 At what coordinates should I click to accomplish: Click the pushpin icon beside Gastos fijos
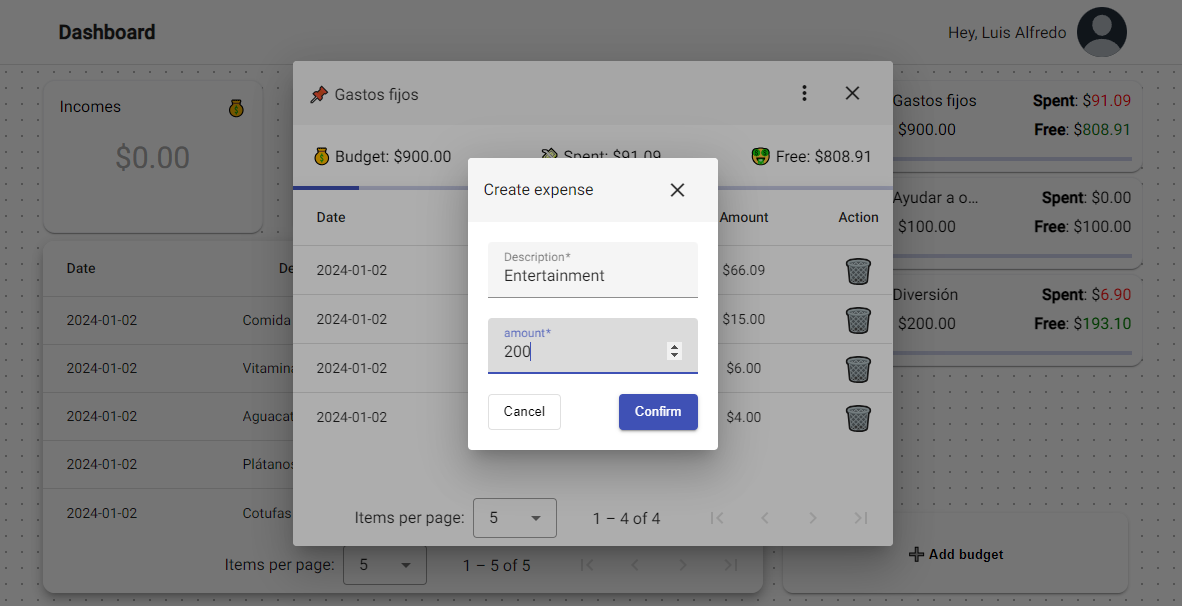coord(319,95)
